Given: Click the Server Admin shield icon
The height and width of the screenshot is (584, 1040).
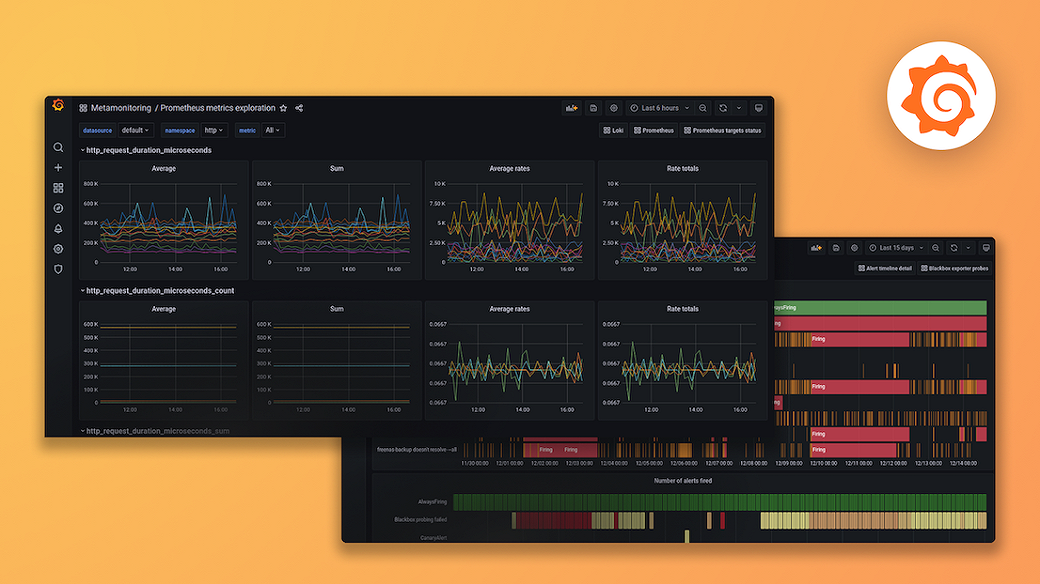Looking at the screenshot, I should 57,269.
